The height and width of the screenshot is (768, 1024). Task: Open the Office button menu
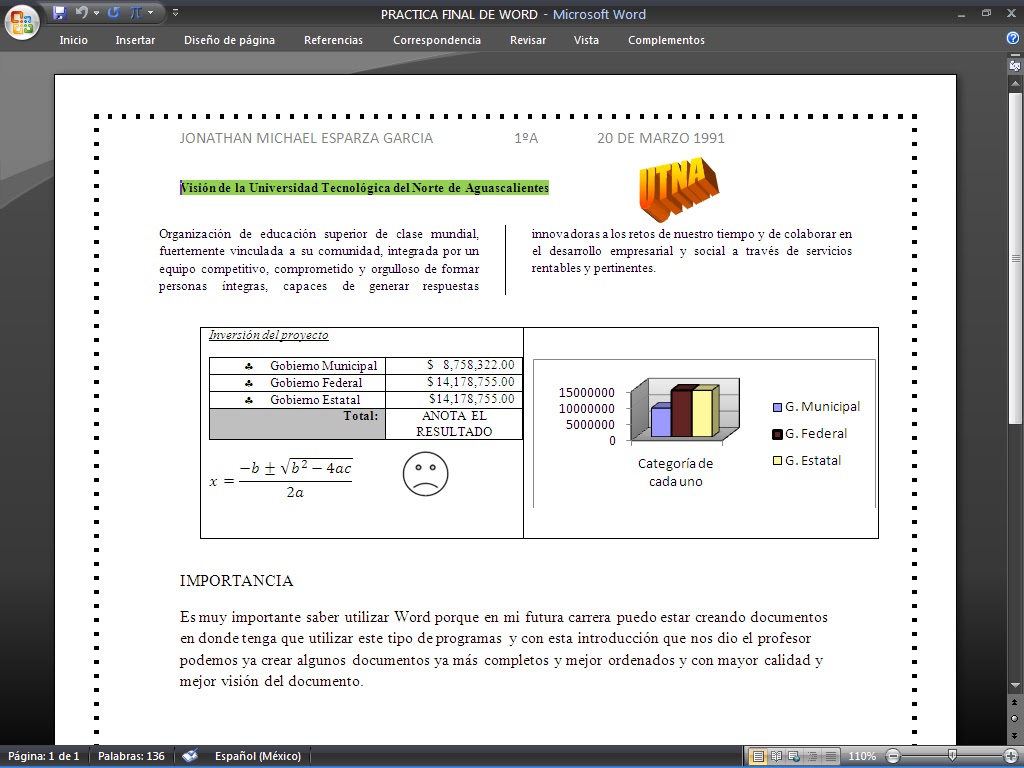20,21
